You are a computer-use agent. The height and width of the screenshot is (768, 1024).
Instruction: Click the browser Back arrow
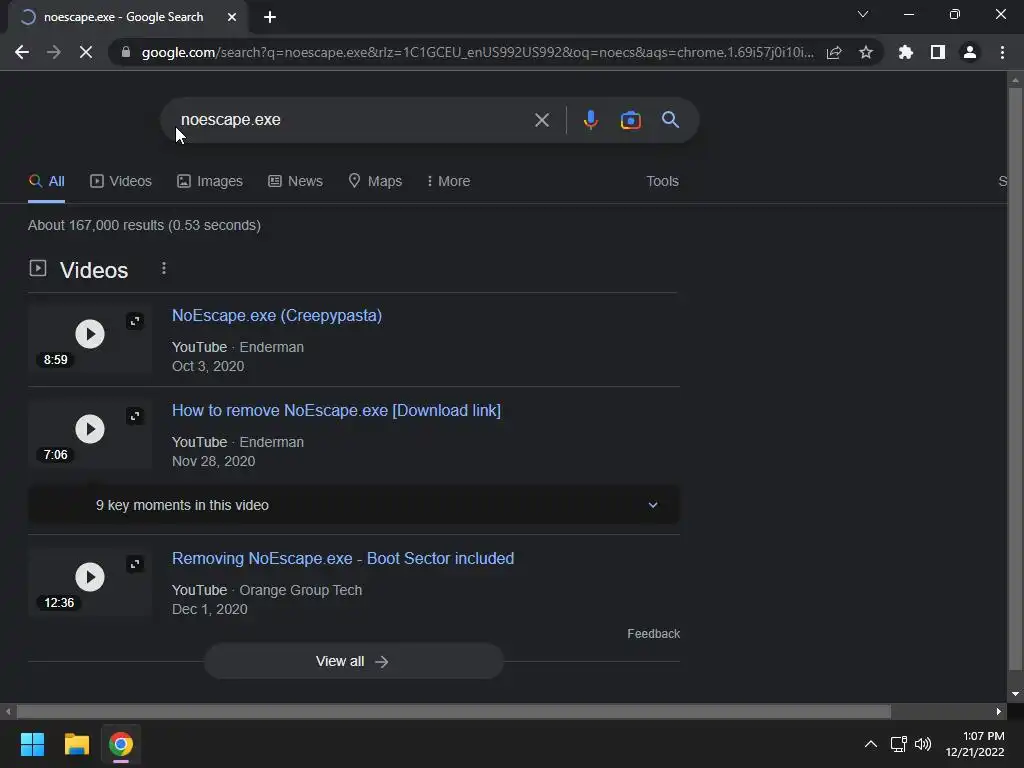coord(22,52)
